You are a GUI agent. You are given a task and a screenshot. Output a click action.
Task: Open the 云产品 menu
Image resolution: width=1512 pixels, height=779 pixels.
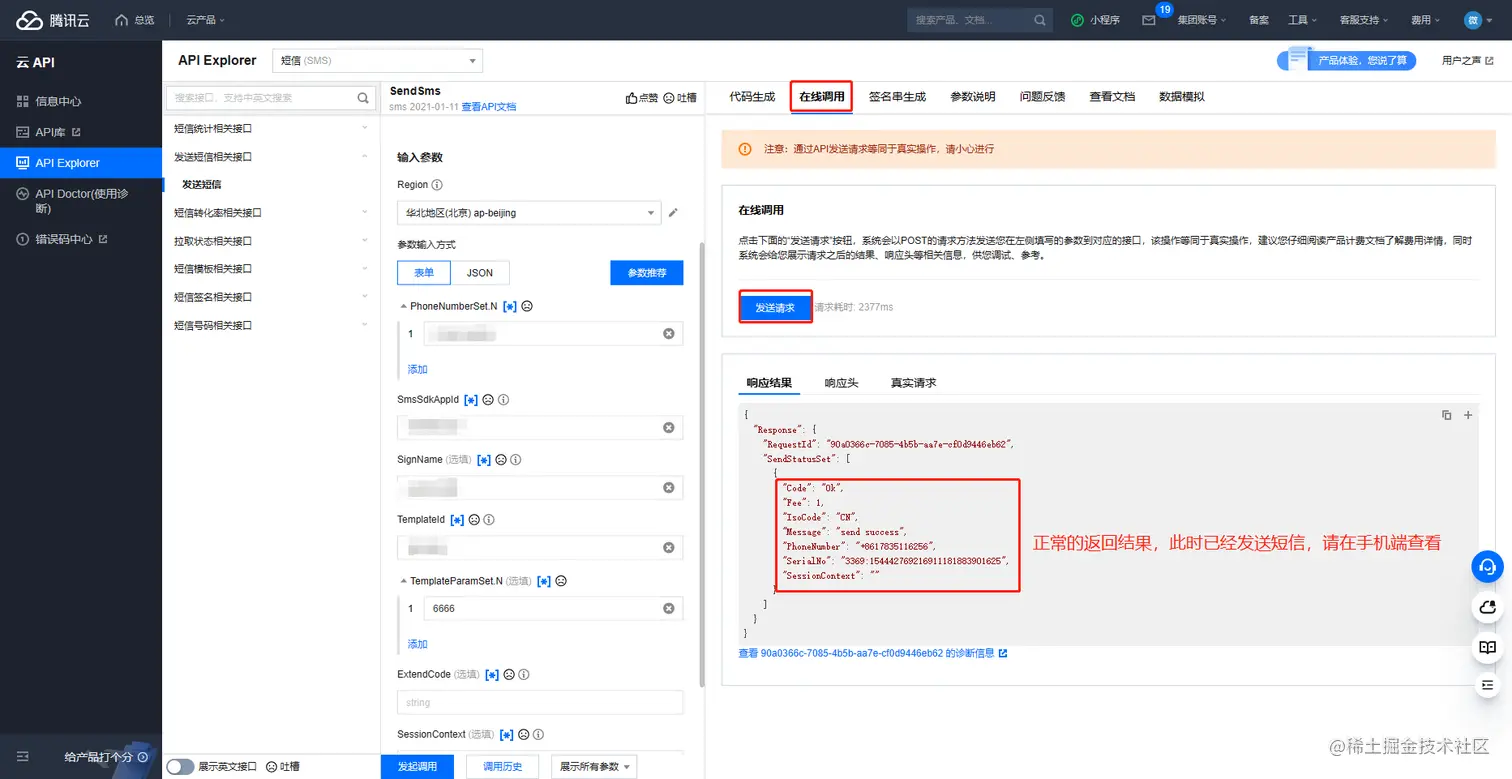(x=205, y=20)
